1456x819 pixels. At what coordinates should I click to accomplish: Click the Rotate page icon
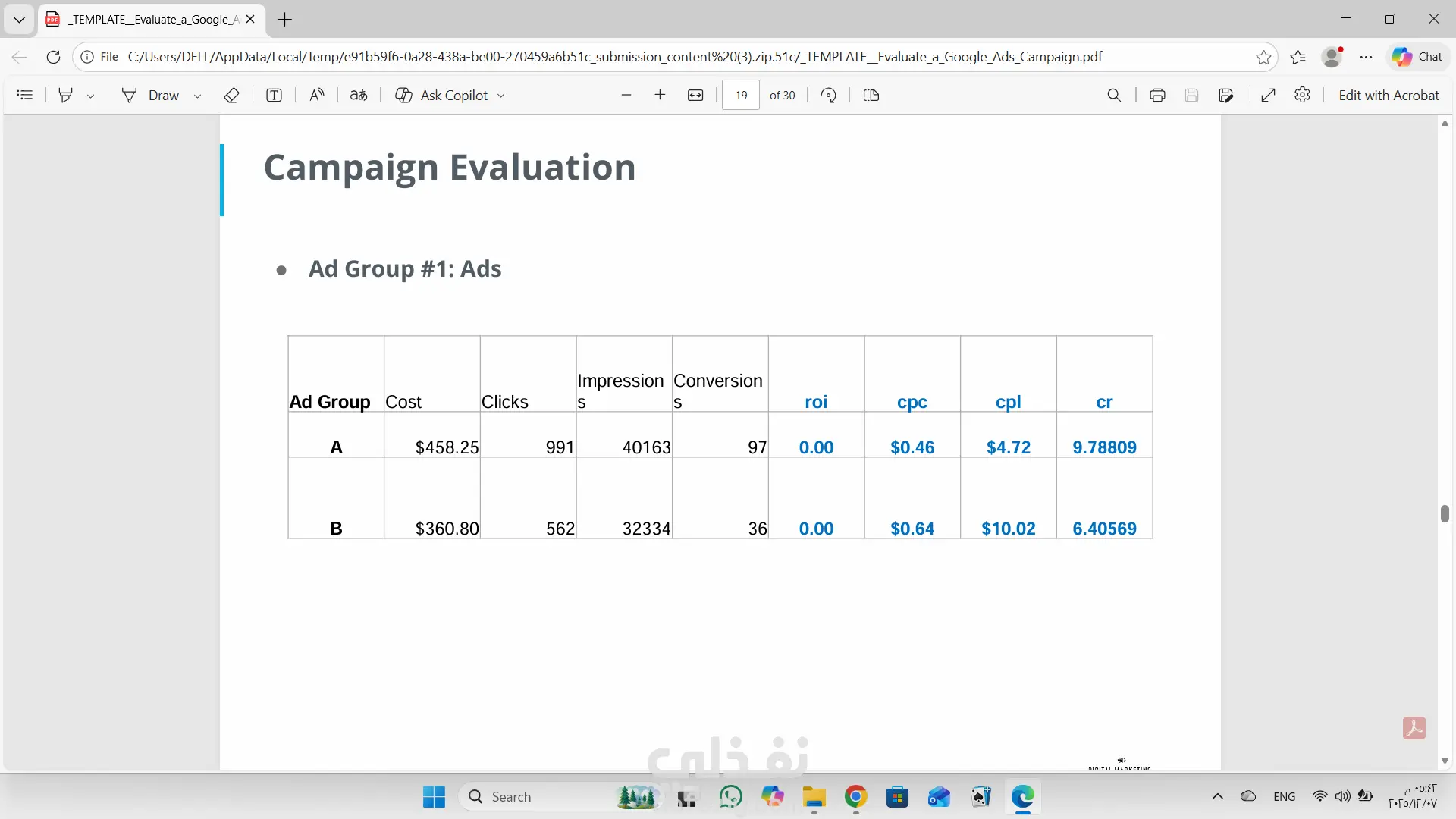click(x=829, y=96)
